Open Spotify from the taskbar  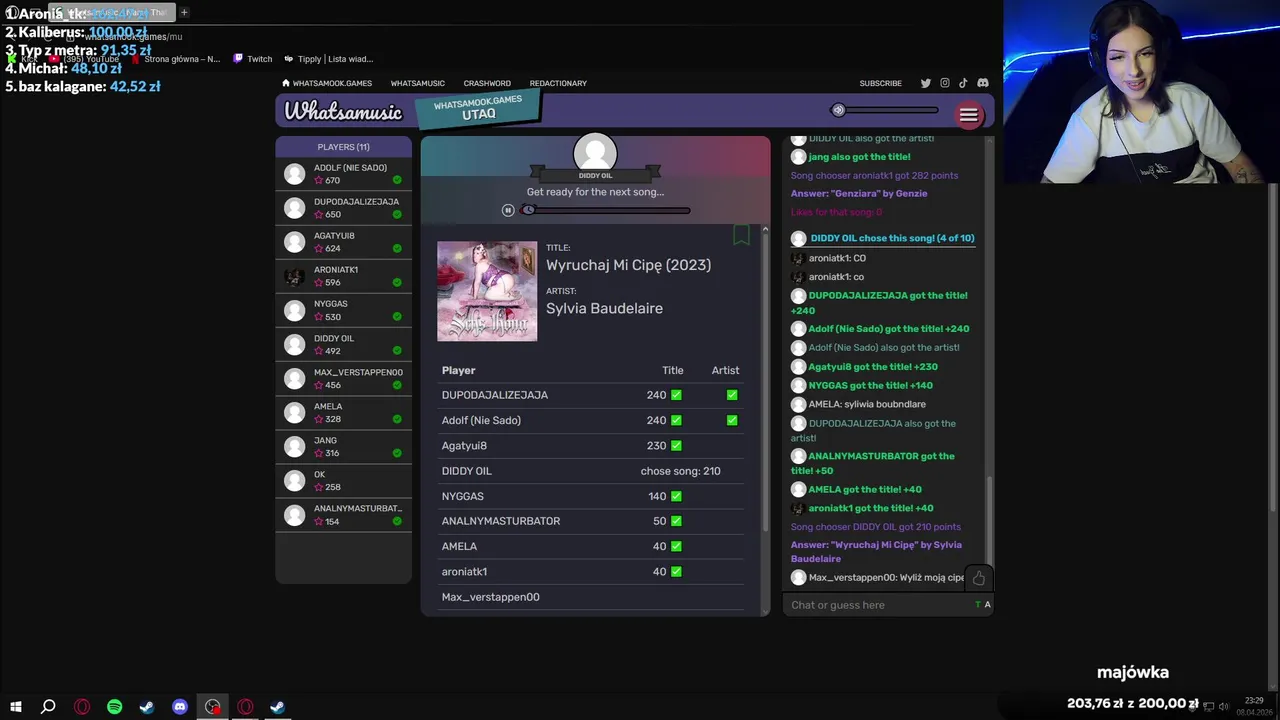tap(114, 707)
